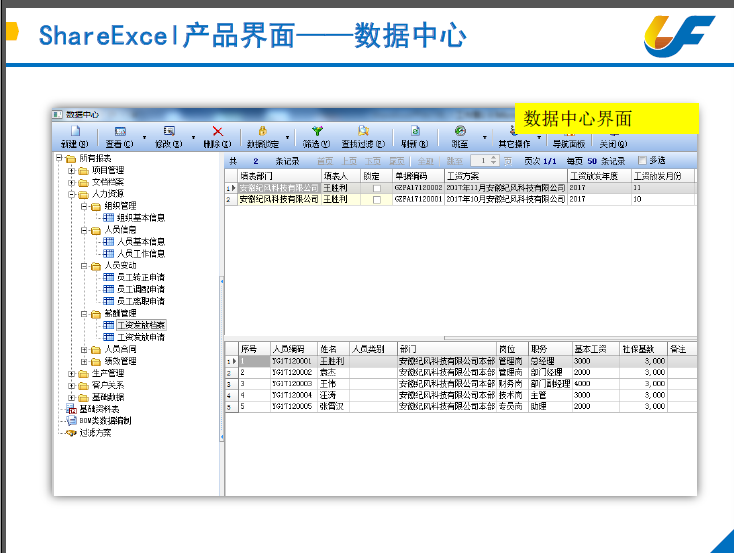The width and height of the screenshot is (734, 553).
Task: Select the 袁杰 name cell
Action: 334,373
